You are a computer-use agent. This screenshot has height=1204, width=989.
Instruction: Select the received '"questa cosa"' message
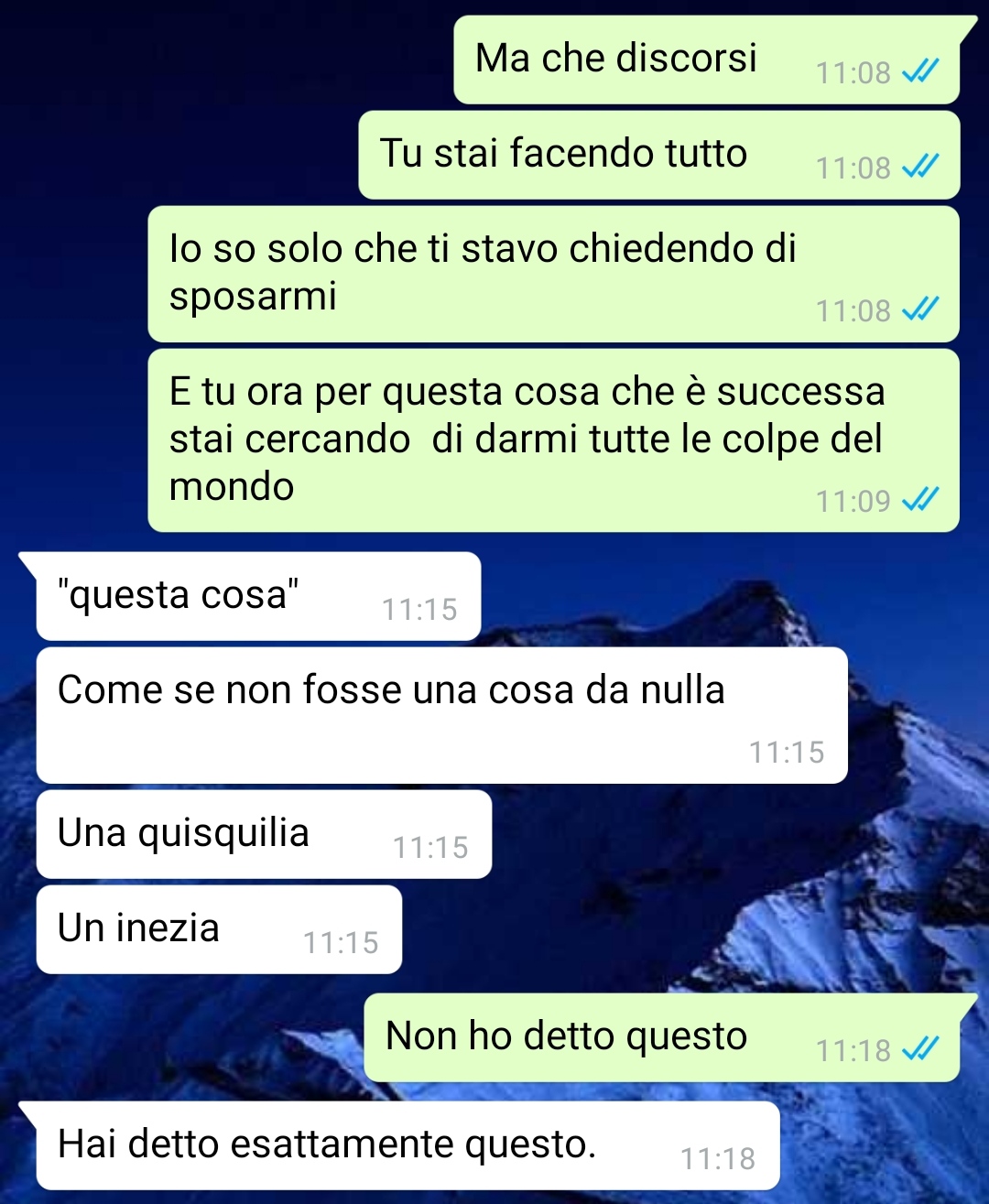(x=258, y=596)
